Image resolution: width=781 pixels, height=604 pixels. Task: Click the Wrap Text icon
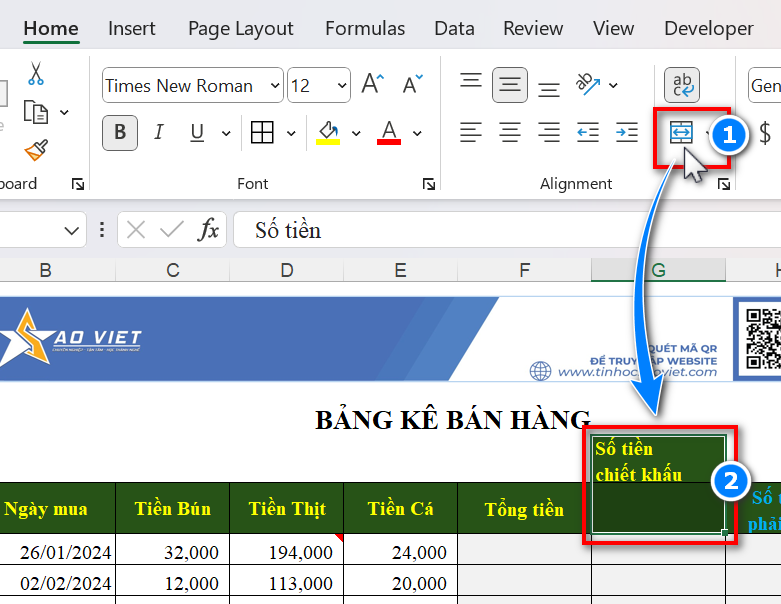click(682, 85)
